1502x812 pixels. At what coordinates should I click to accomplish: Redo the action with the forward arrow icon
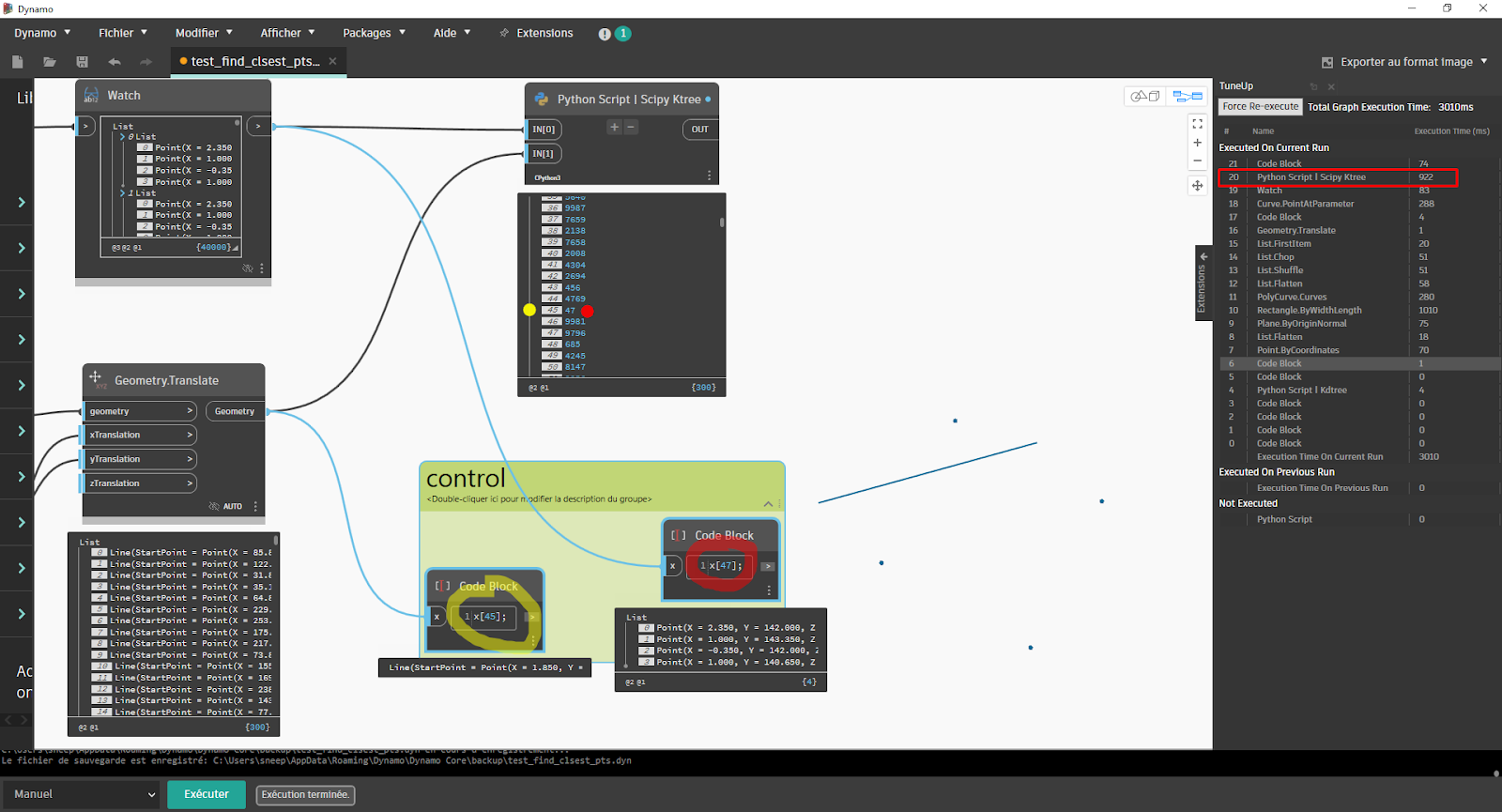pyautogui.click(x=146, y=62)
